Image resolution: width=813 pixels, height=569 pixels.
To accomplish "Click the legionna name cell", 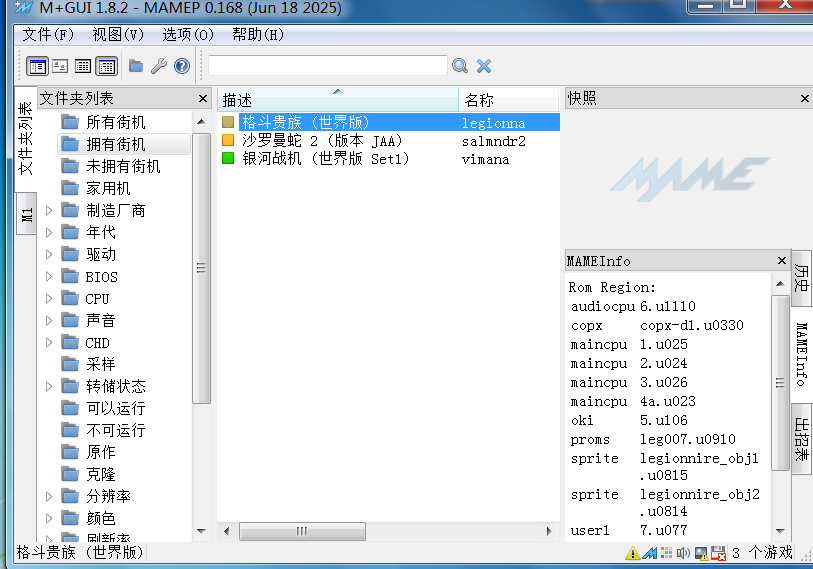I will pyautogui.click(x=493, y=123).
